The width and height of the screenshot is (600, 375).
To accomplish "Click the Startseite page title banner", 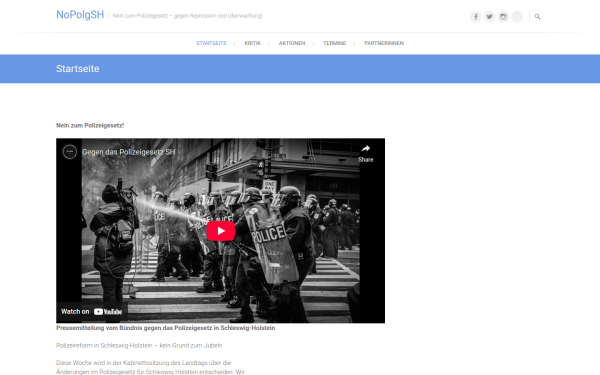I will (x=300, y=69).
